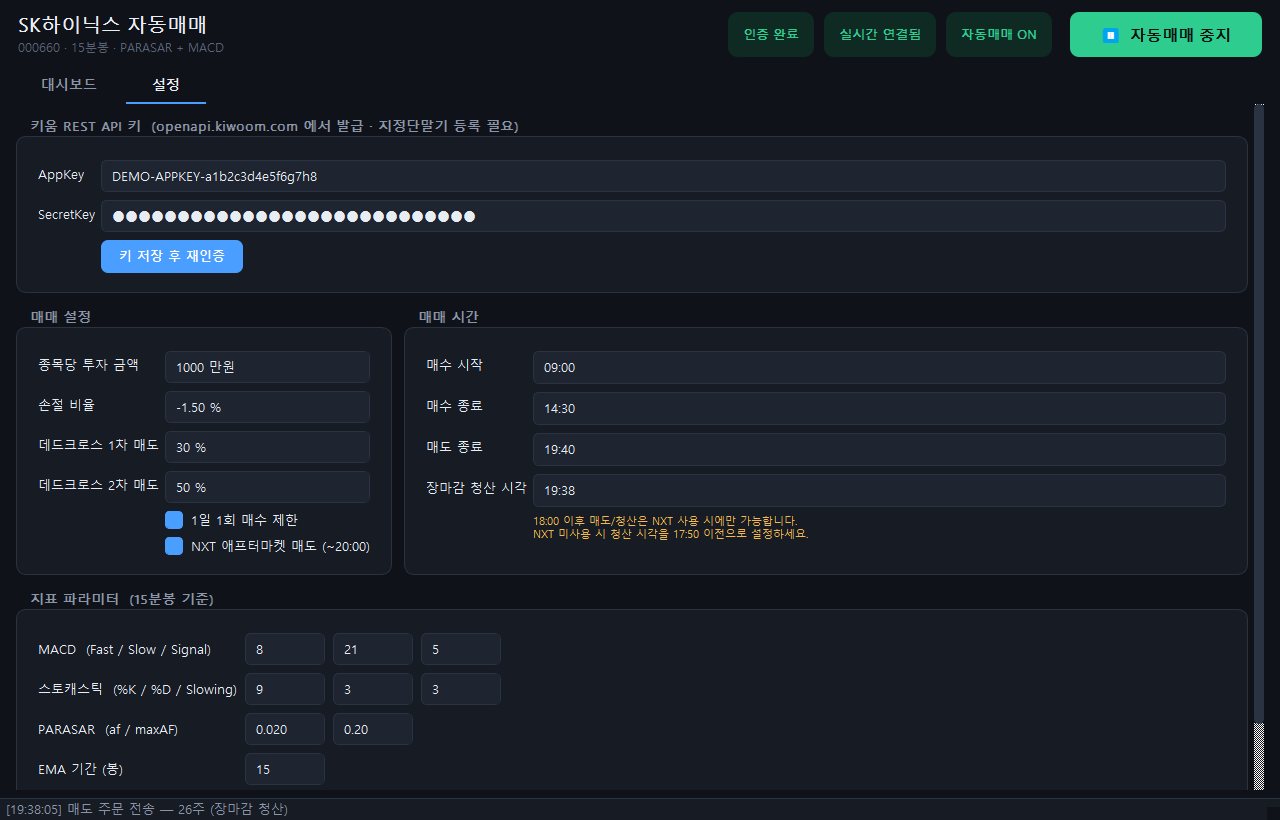Image resolution: width=1280 pixels, height=820 pixels.
Task: Click the AppKey input field
Action: click(663, 176)
